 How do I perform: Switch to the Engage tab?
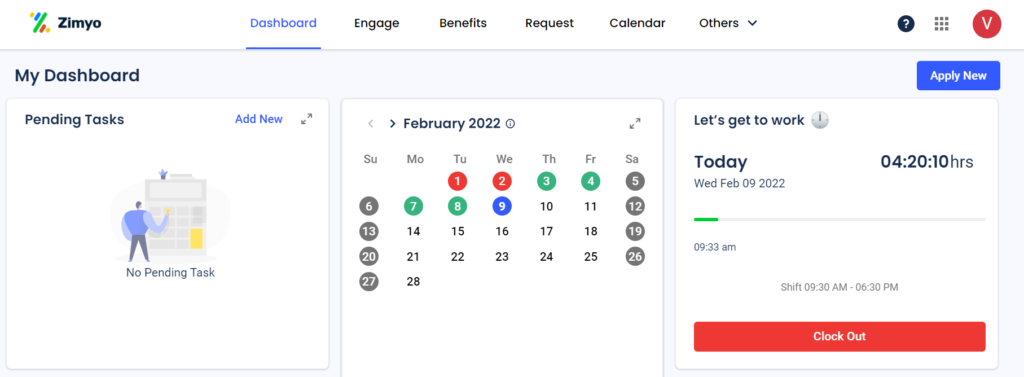[x=376, y=23]
